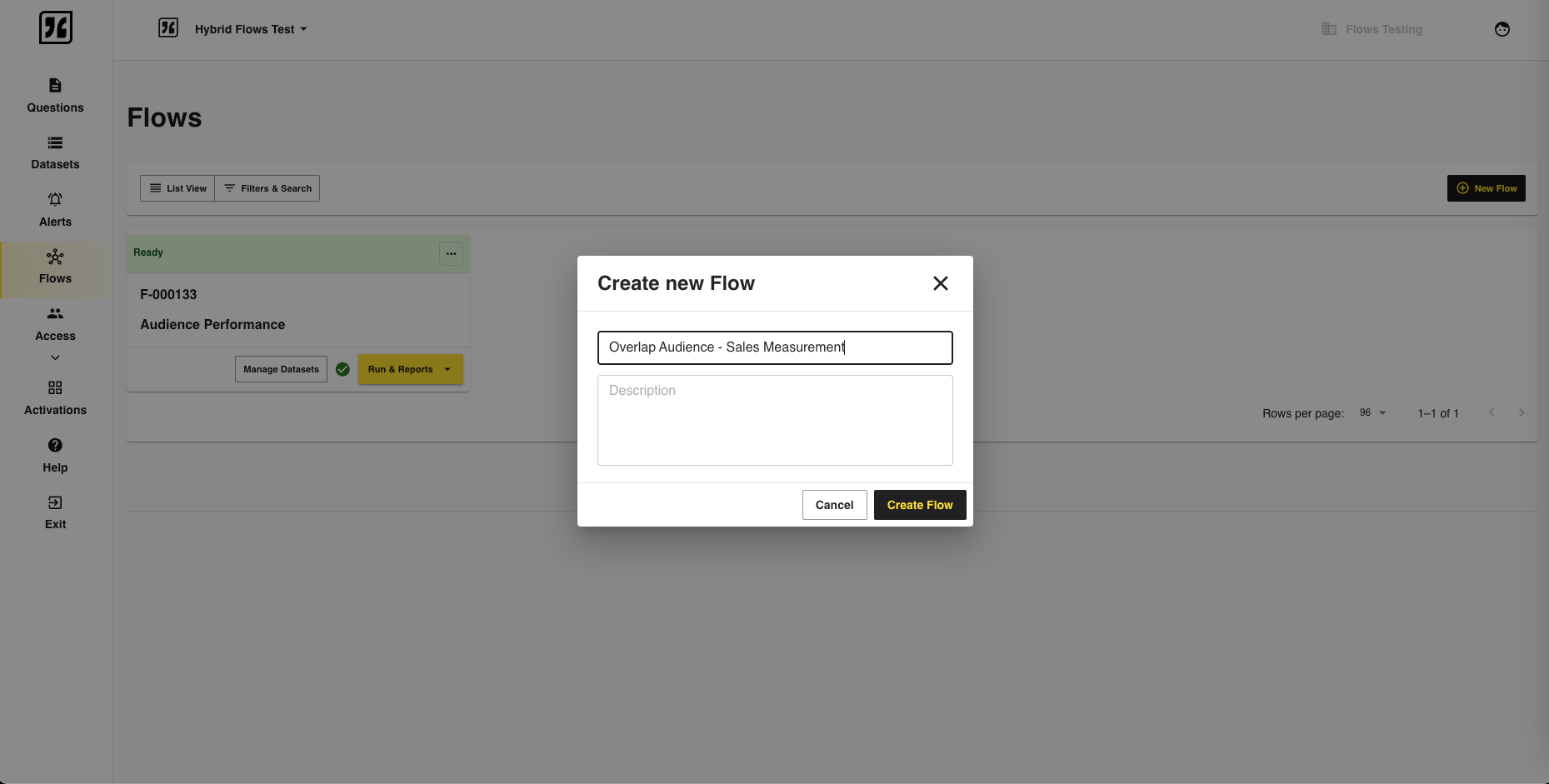Click the Create Flow button
The image size is (1549, 784).
tap(920, 505)
